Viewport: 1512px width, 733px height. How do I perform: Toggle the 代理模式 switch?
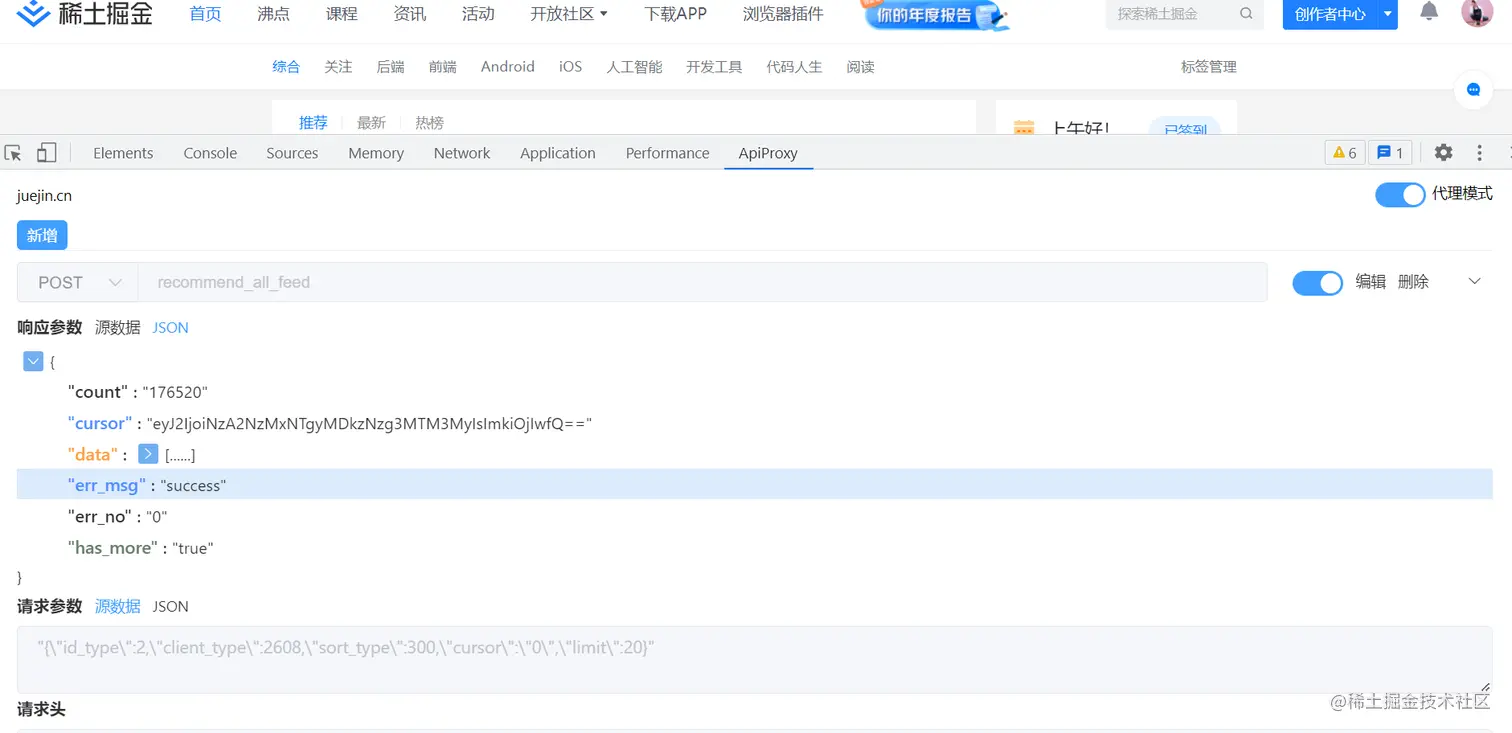1400,194
